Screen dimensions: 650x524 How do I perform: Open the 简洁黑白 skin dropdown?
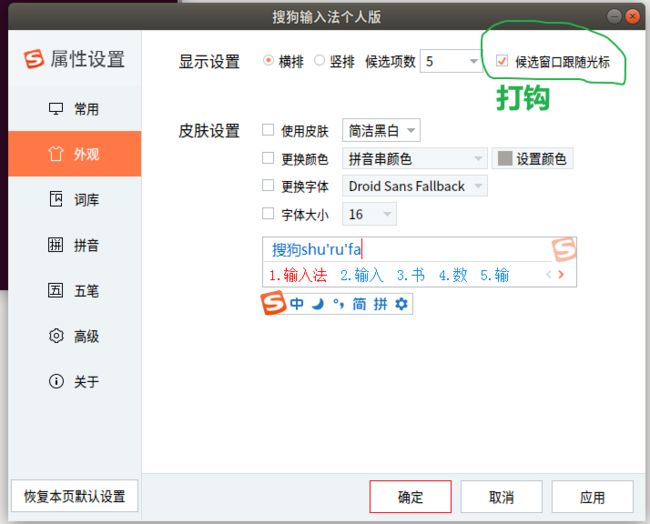pos(381,130)
